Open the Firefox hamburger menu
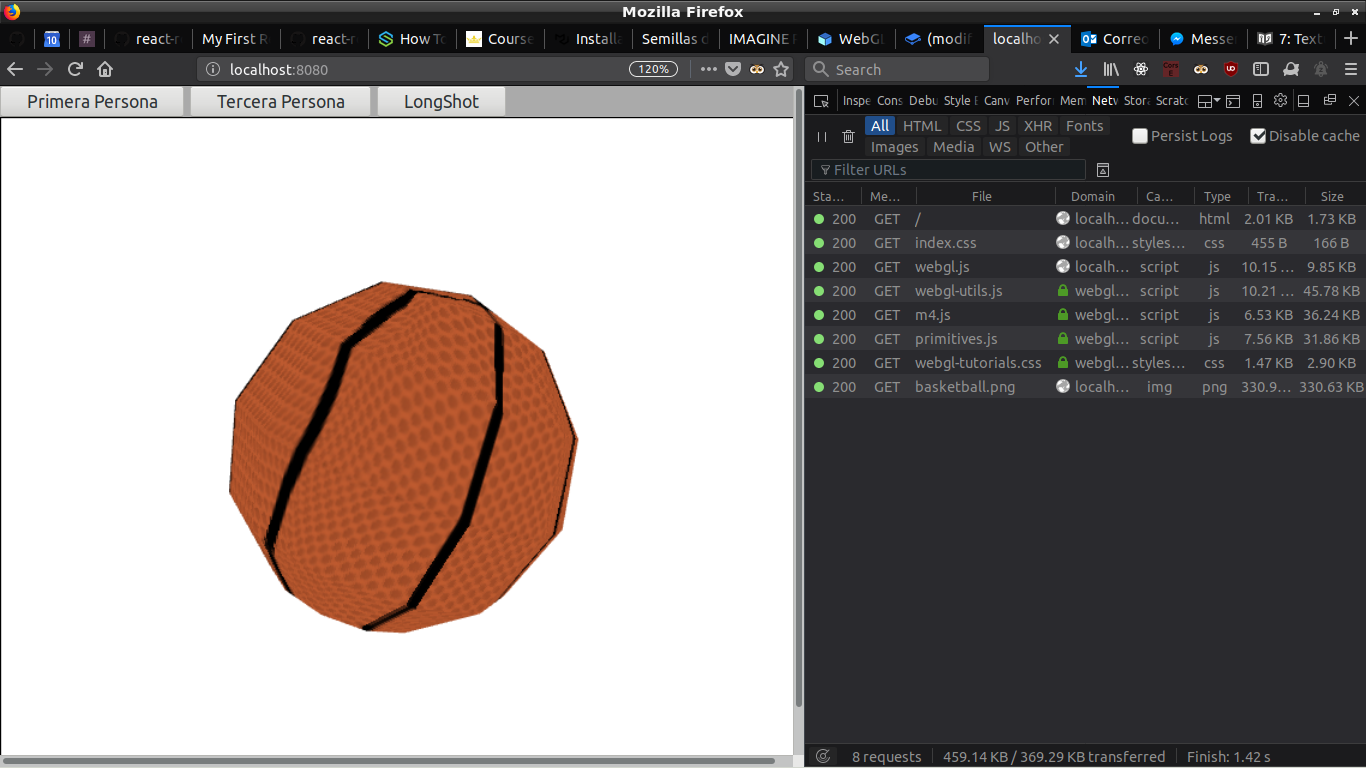Viewport: 1366px width, 768px height. click(x=1350, y=69)
